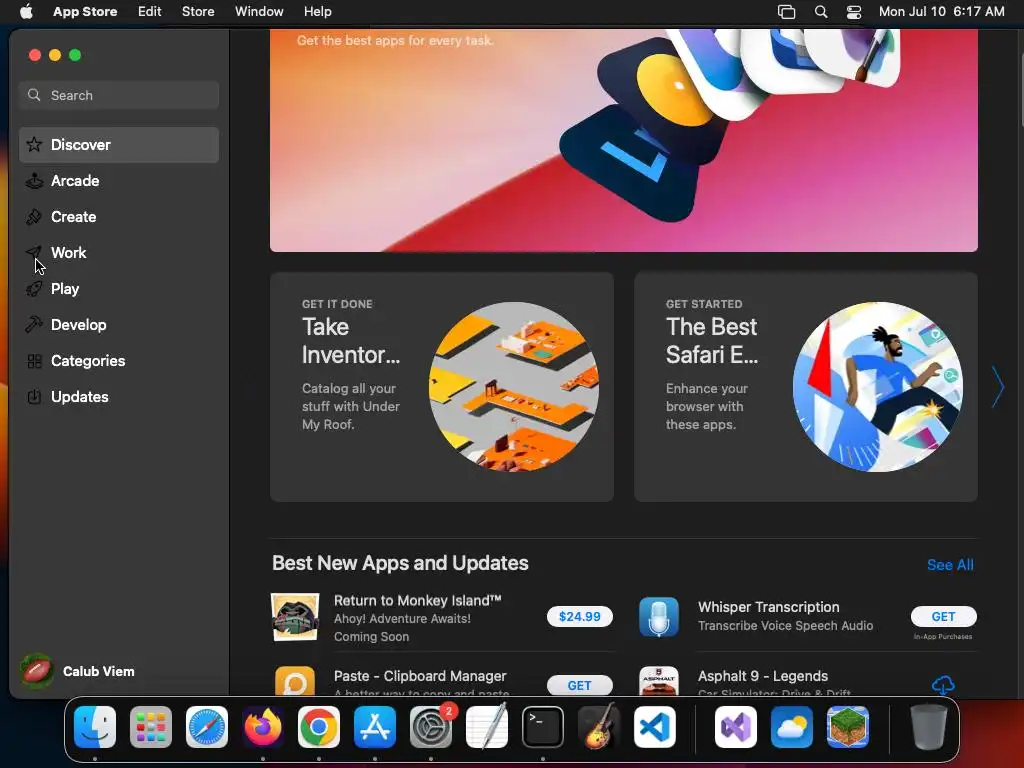Click the Stage Manager icon in menu bar
1024x768 pixels.
[x=786, y=12]
